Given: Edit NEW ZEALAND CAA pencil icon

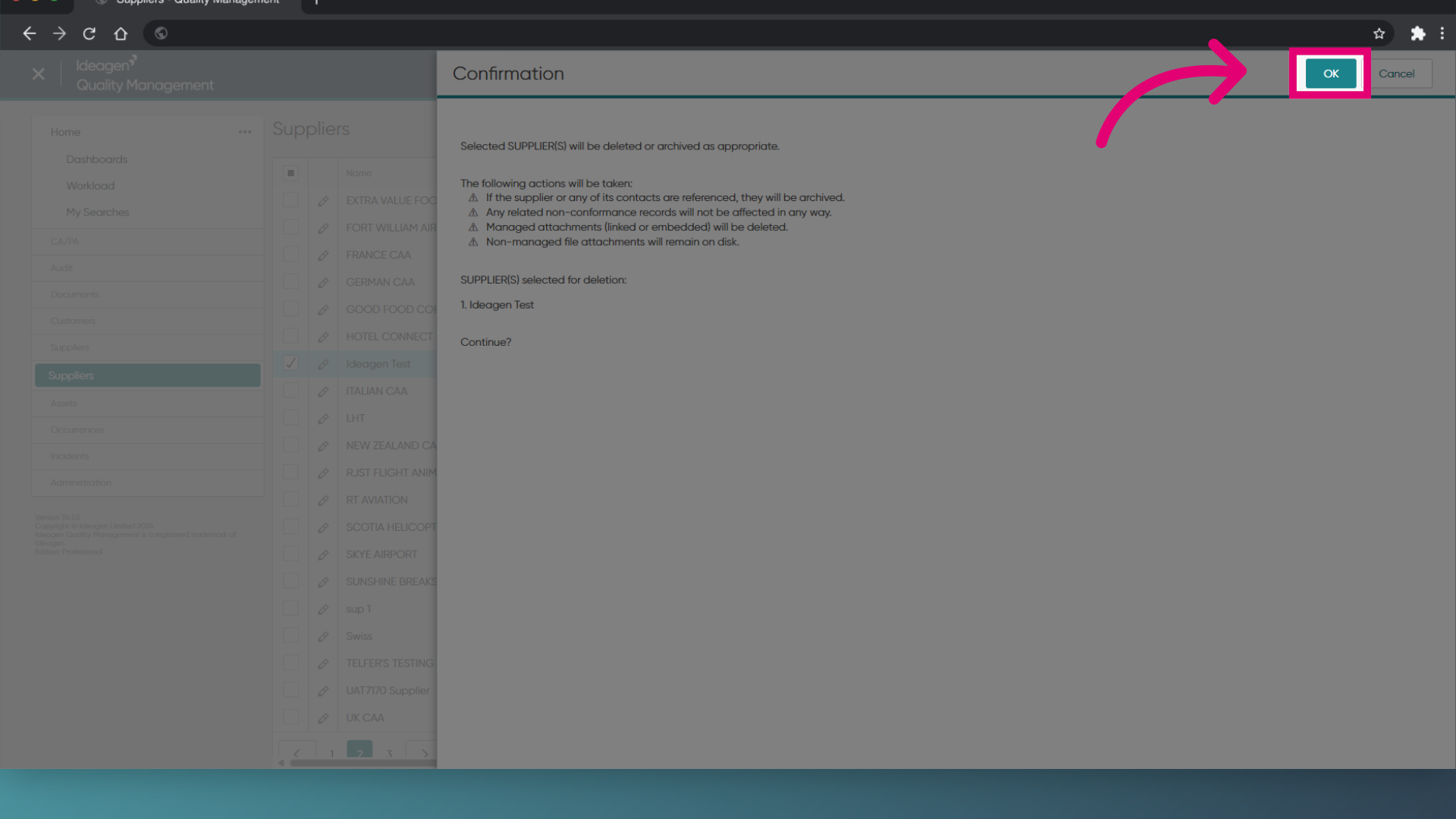Looking at the screenshot, I should (x=323, y=446).
